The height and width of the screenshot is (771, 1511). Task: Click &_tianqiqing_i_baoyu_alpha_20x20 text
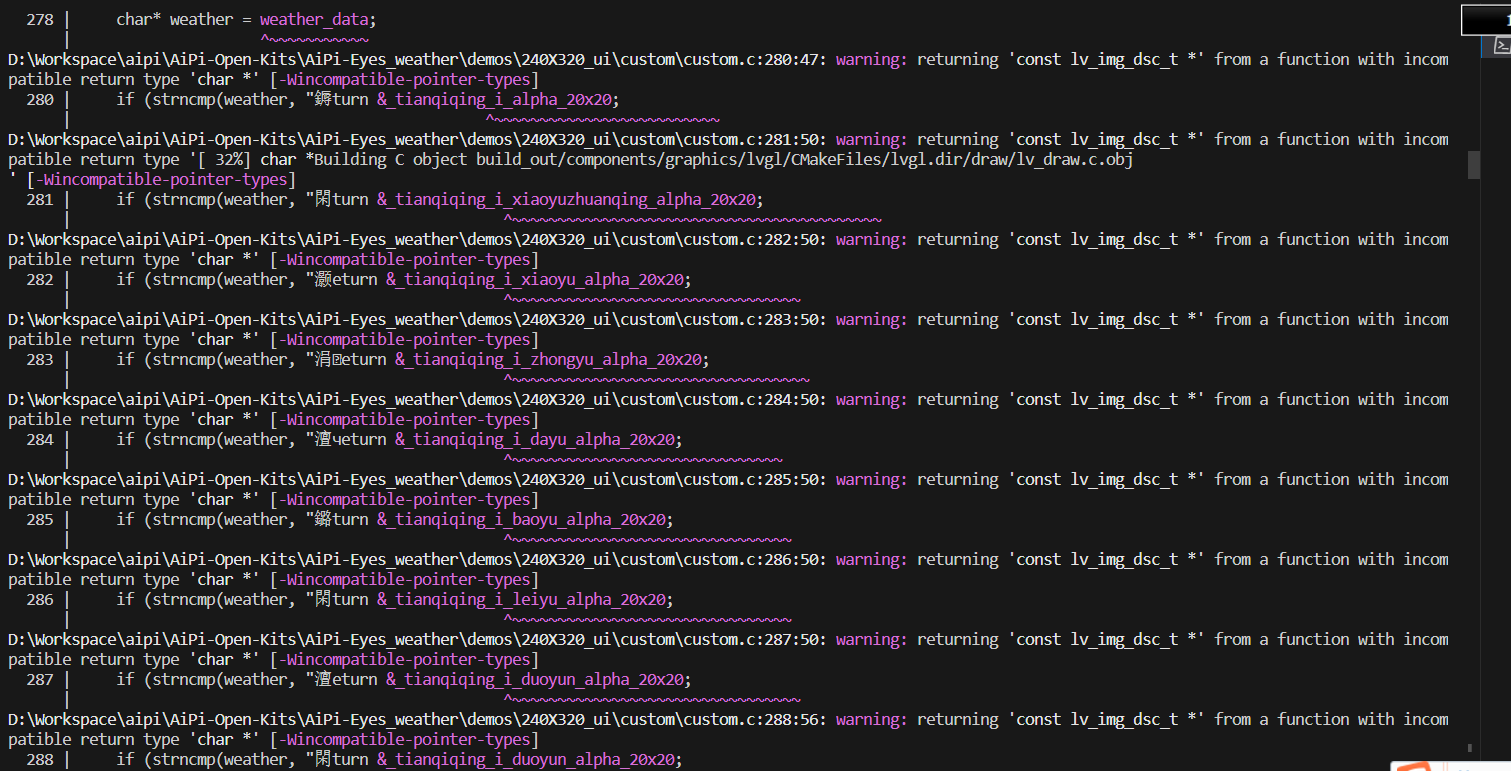click(x=520, y=519)
